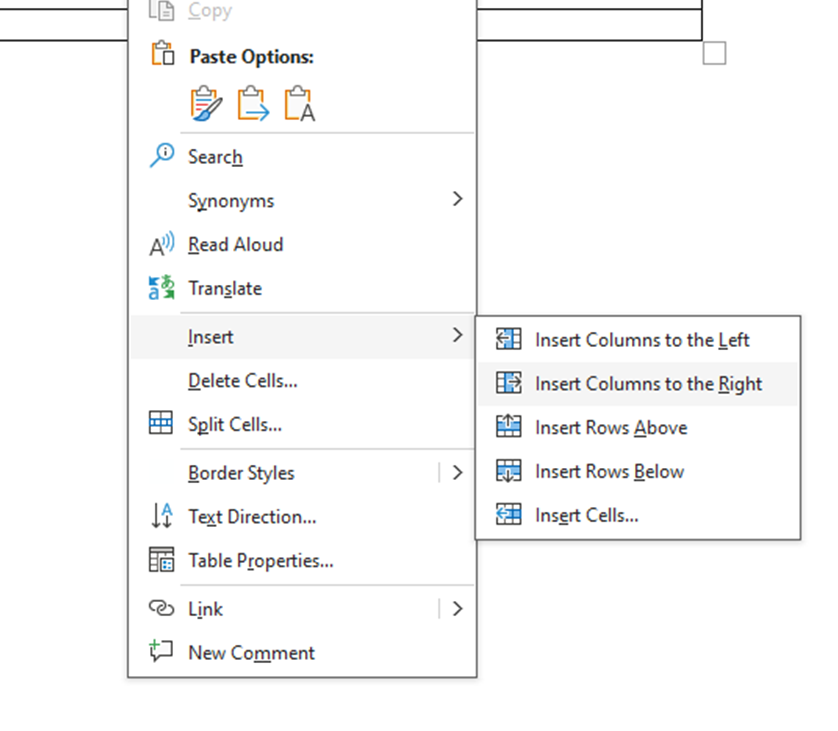Click the Text Direction arrows icon
The image size is (838, 731).
(162, 516)
